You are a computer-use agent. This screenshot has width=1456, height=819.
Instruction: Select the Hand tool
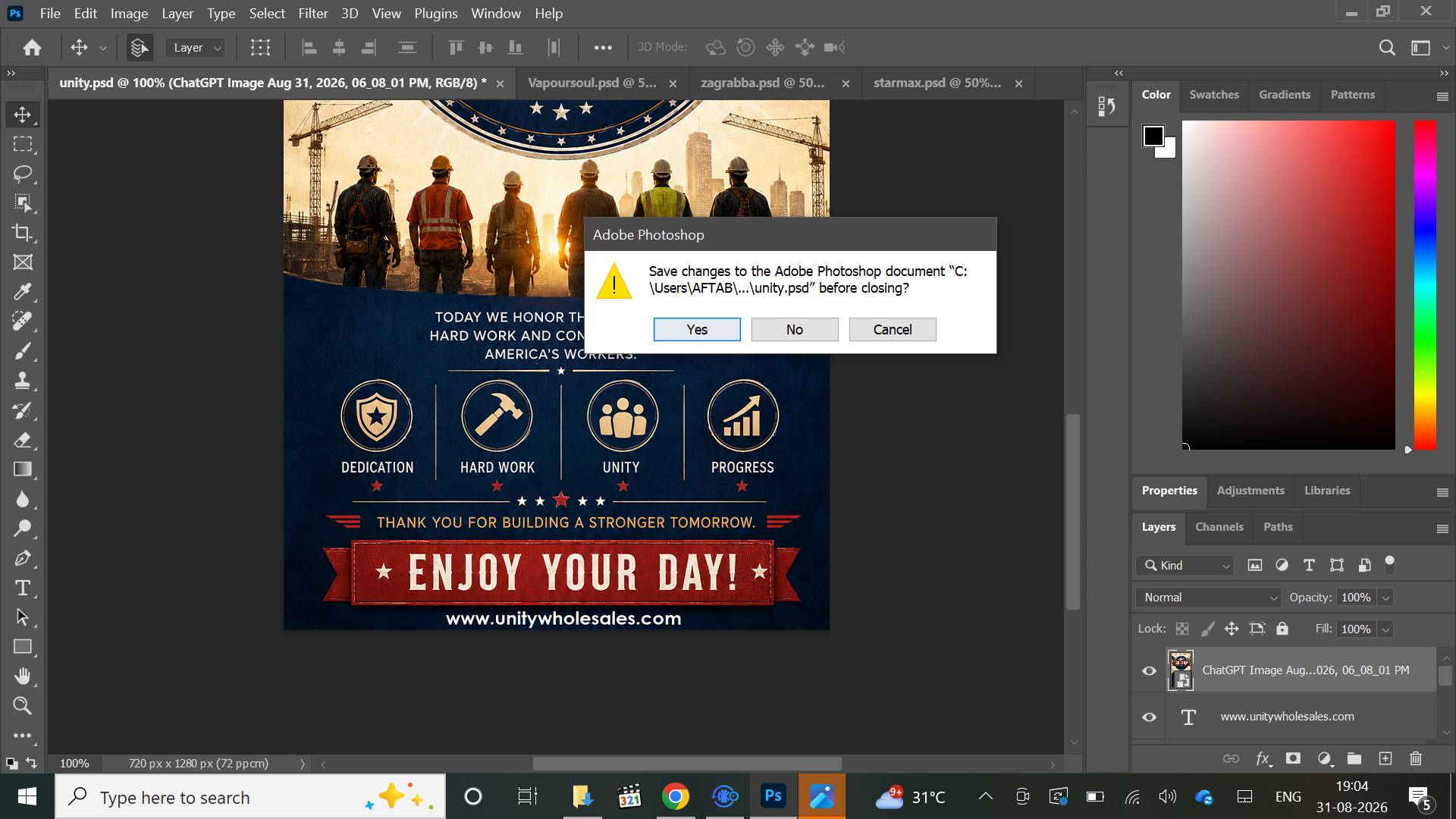pyautogui.click(x=23, y=676)
